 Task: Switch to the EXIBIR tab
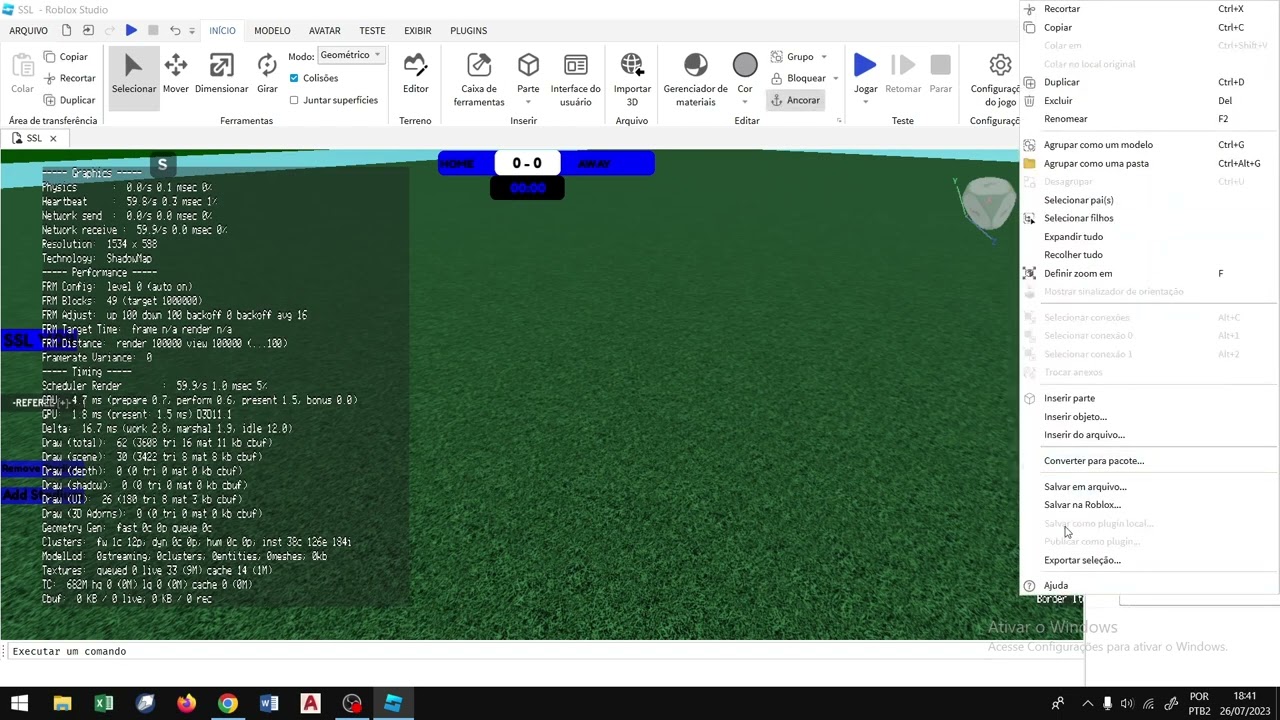click(417, 31)
